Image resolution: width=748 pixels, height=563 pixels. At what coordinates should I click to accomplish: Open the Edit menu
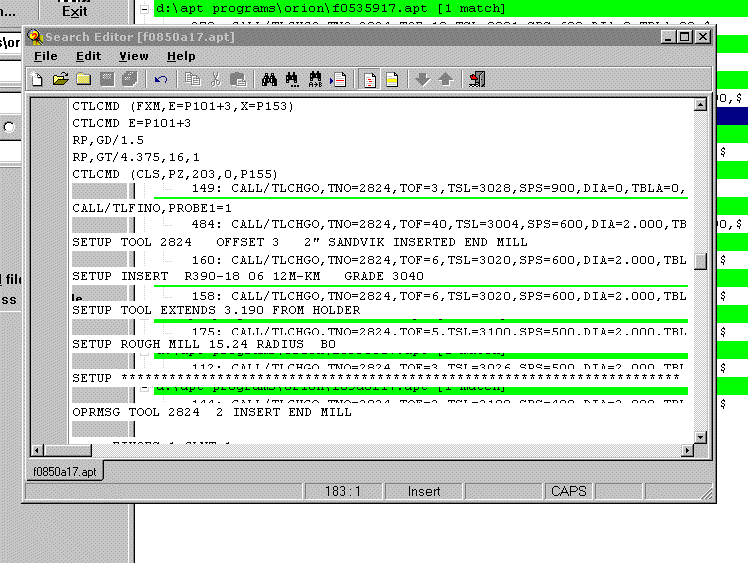click(x=88, y=56)
